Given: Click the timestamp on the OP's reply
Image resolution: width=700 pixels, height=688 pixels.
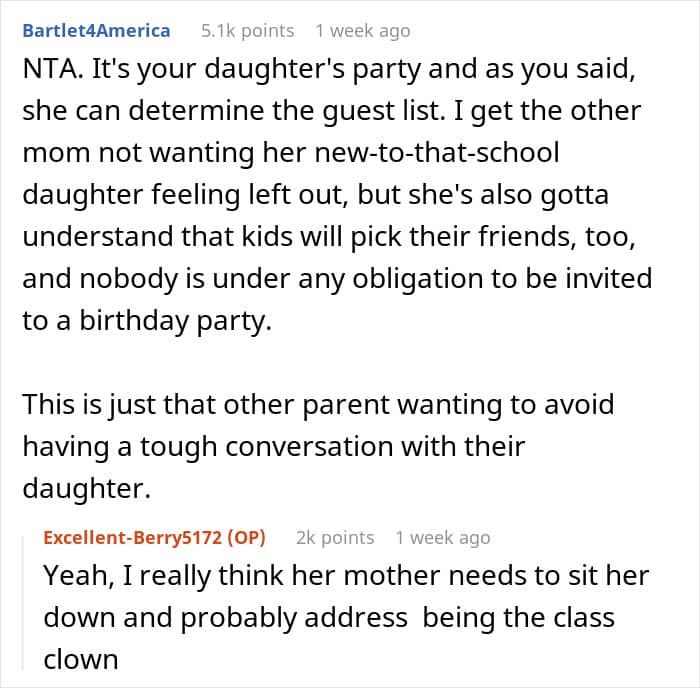Looking at the screenshot, I should pos(442,537).
